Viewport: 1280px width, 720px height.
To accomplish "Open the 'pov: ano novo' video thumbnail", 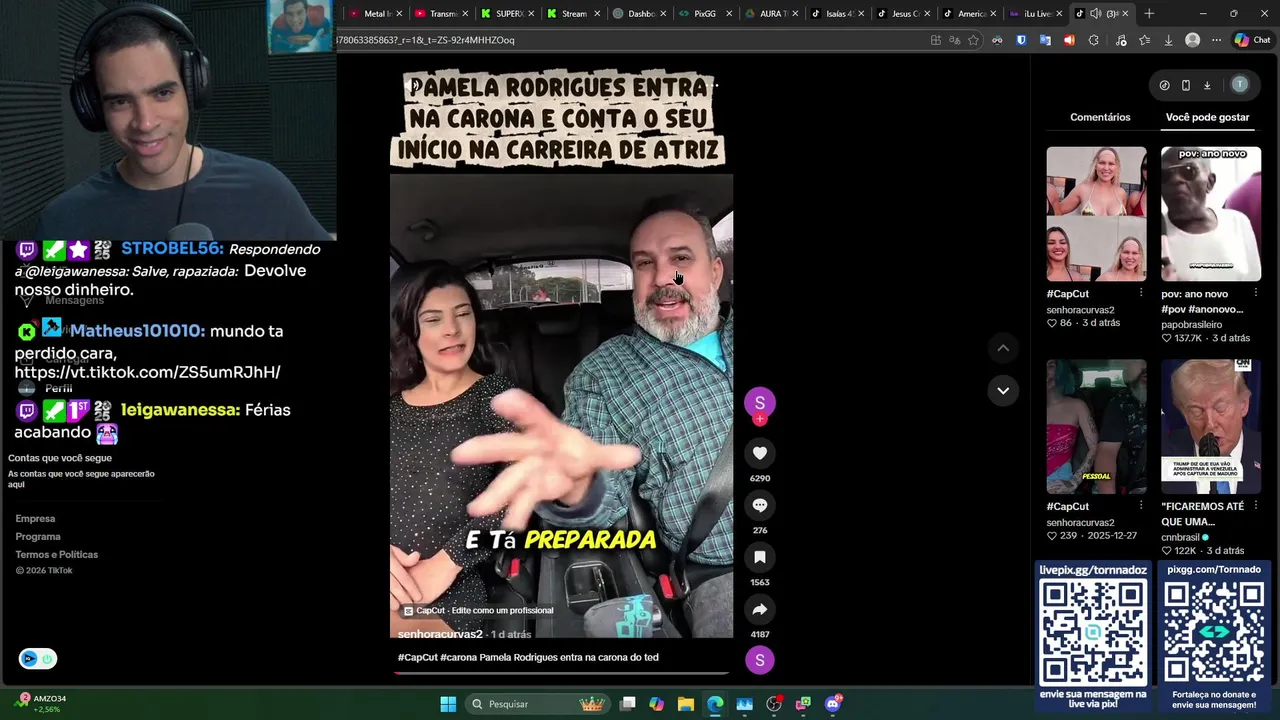I will 1211,214.
